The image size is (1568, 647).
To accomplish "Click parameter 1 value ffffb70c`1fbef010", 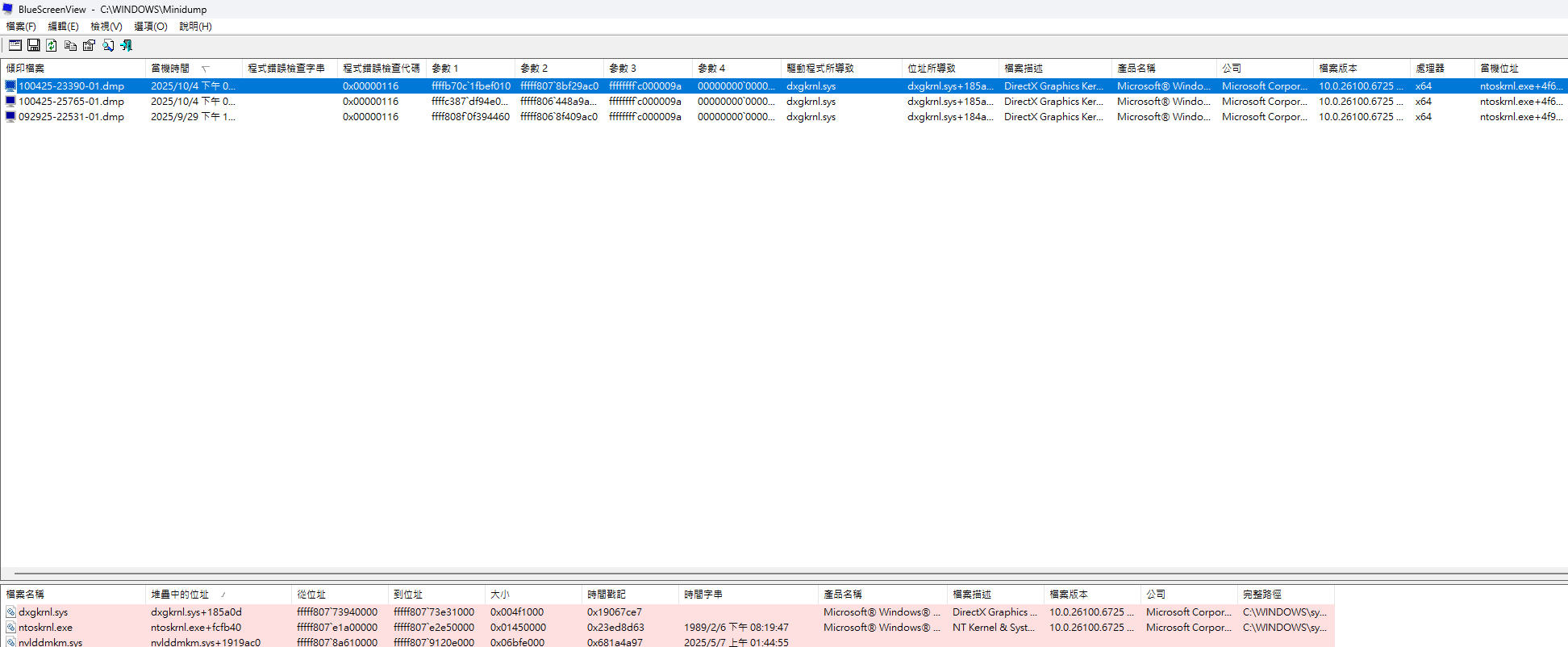I will (471, 86).
